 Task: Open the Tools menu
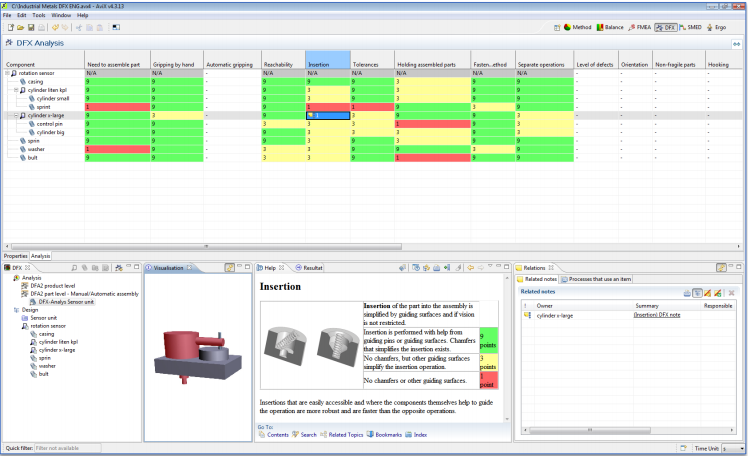point(39,16)
